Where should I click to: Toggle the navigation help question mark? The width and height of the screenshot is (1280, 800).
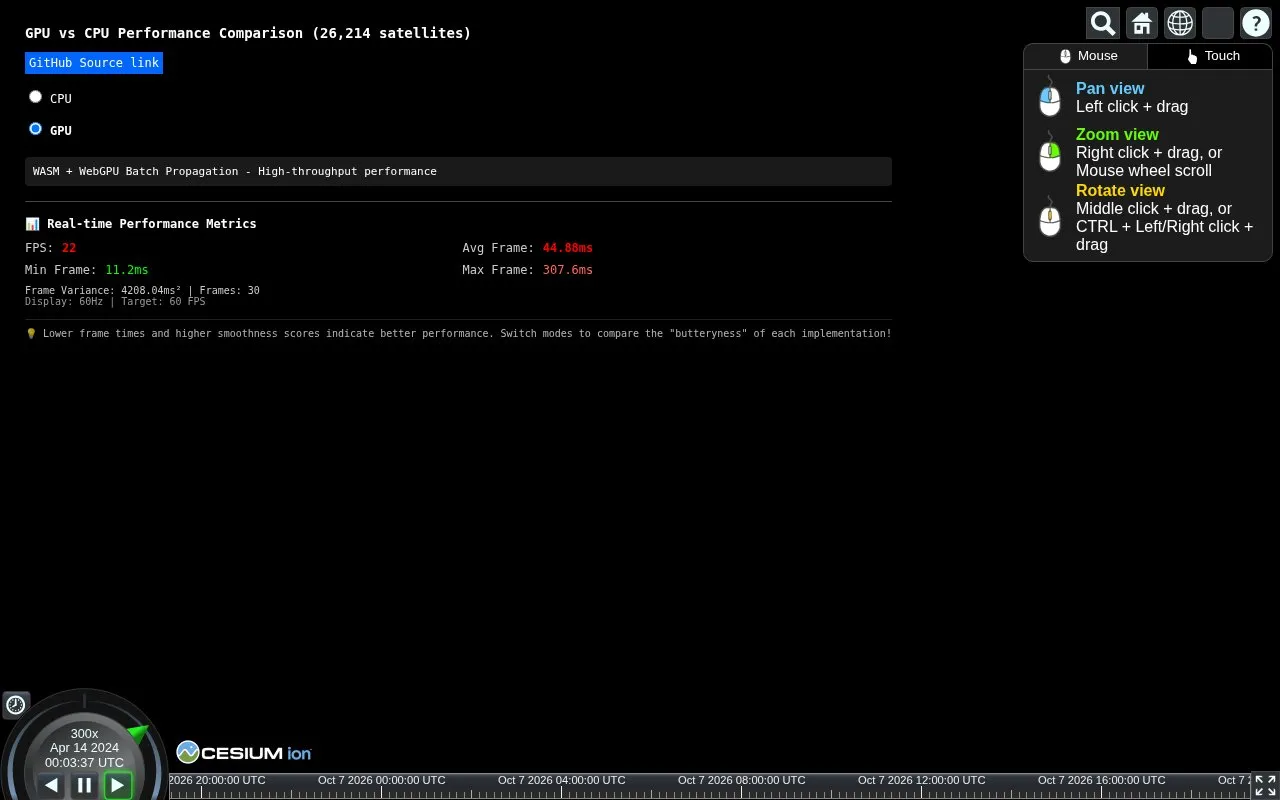pyautogui.click(x=1256, y=23)
